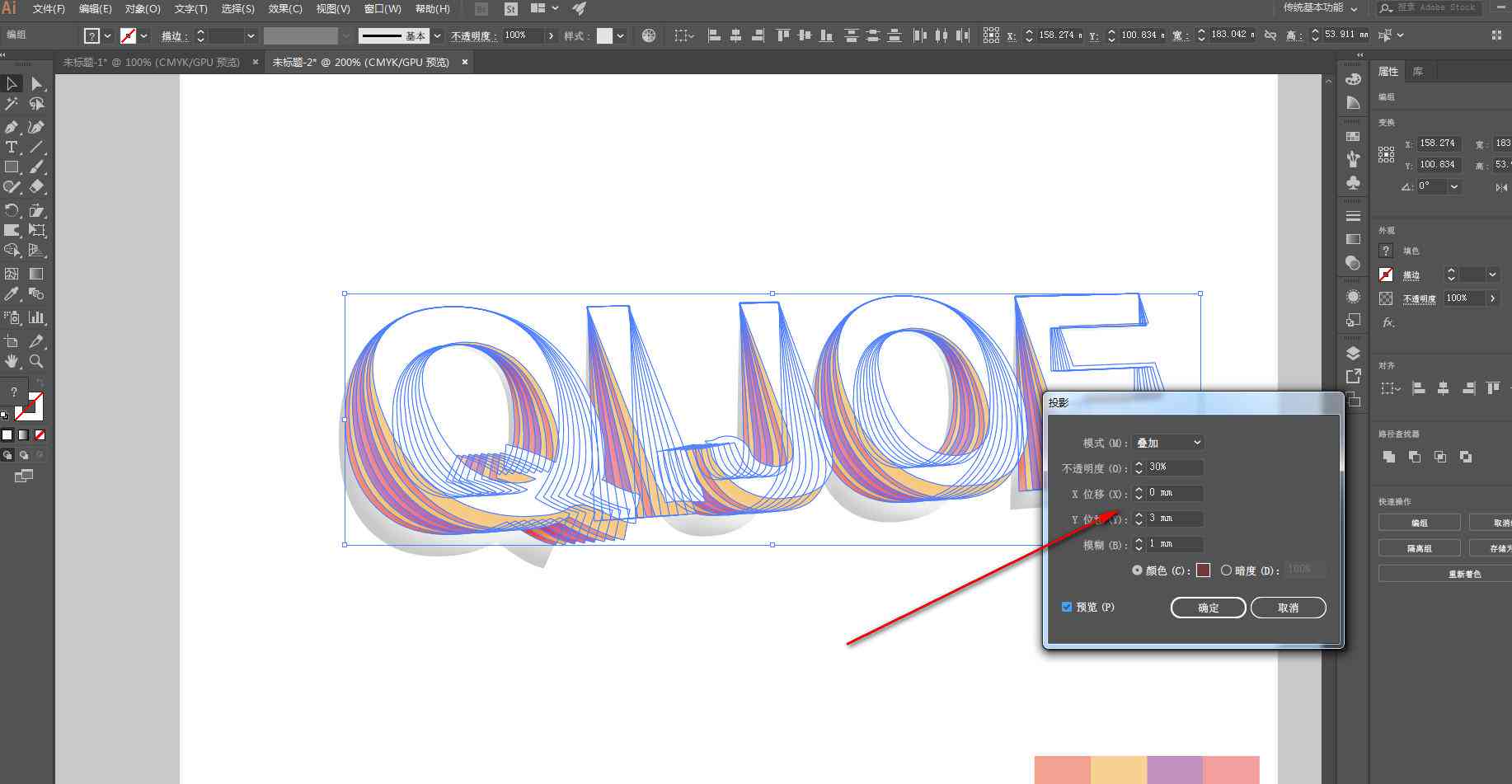Open the Symbols panel club icon
This screenshot has height=784, width=1512.
[x=1353, y=182]
